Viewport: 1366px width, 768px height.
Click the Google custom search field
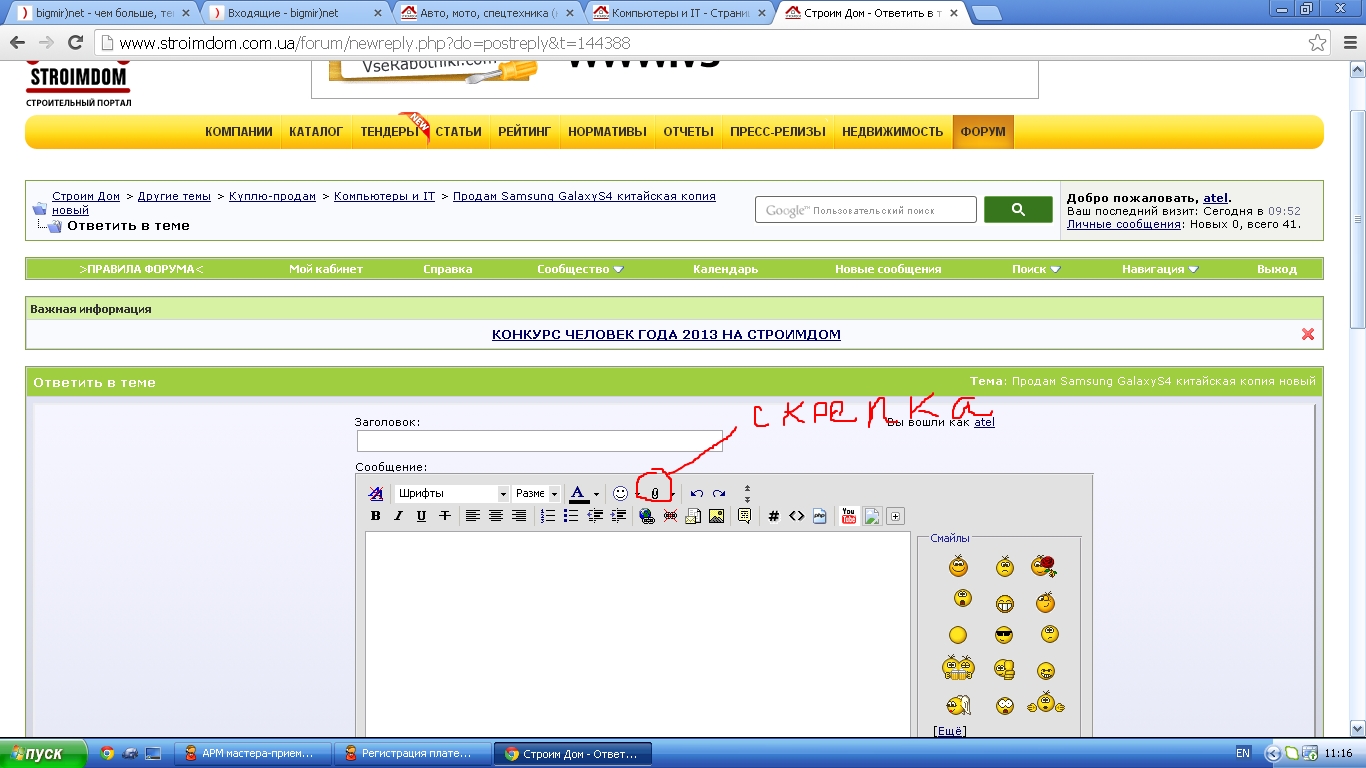(x=866, y=210)
